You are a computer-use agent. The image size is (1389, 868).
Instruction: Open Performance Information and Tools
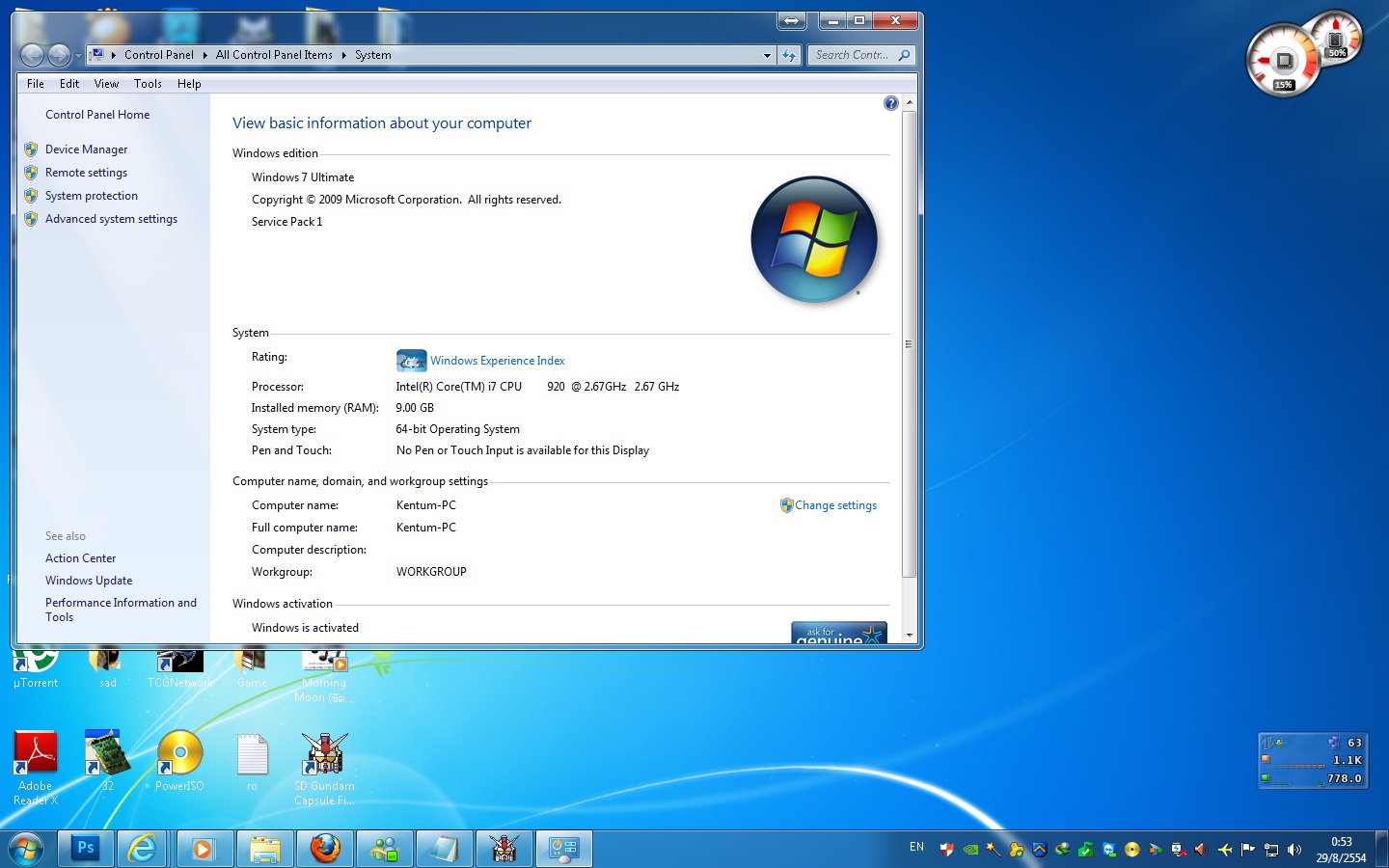tap(121, 610)
